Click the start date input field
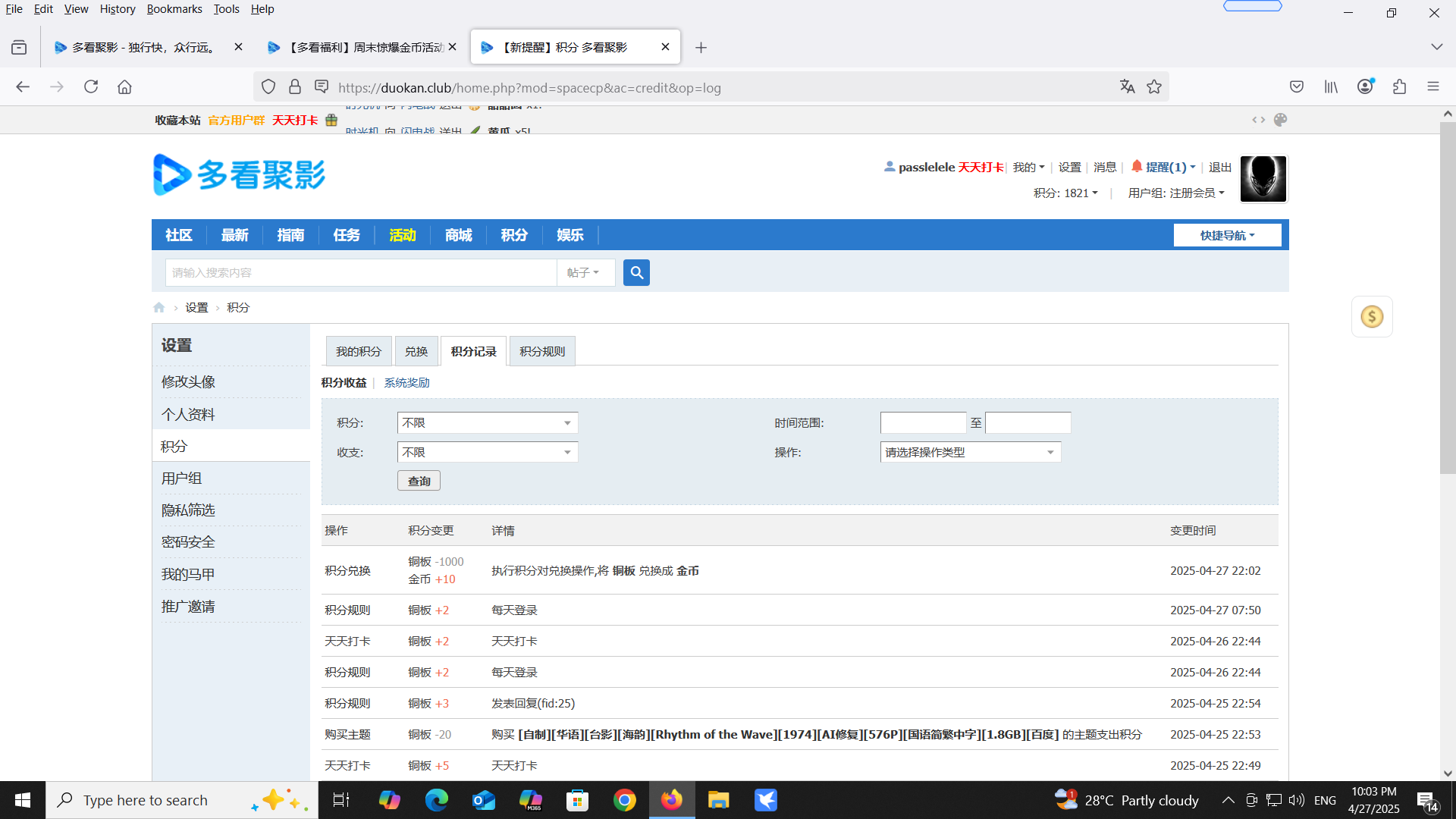1456x819 pixels. 923,423
